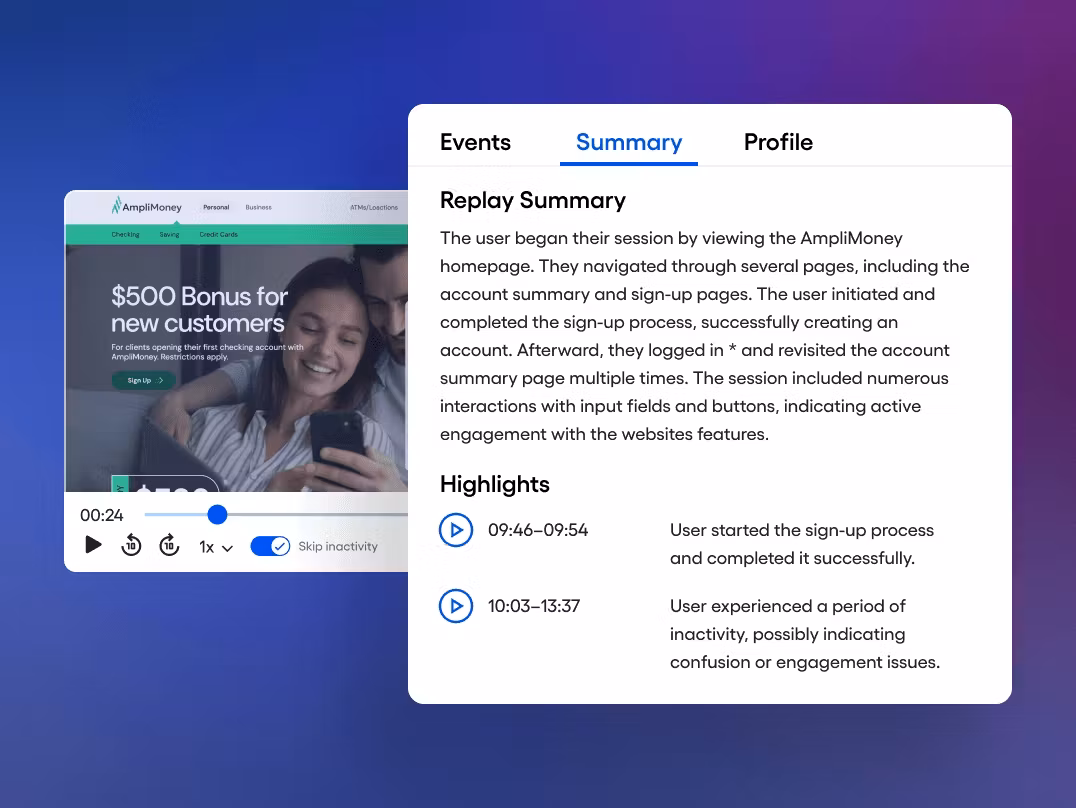The width and height of the screenshot is (1076, 808).
Task: Play the 10:03–13:37 highlight
Action: 456,606
